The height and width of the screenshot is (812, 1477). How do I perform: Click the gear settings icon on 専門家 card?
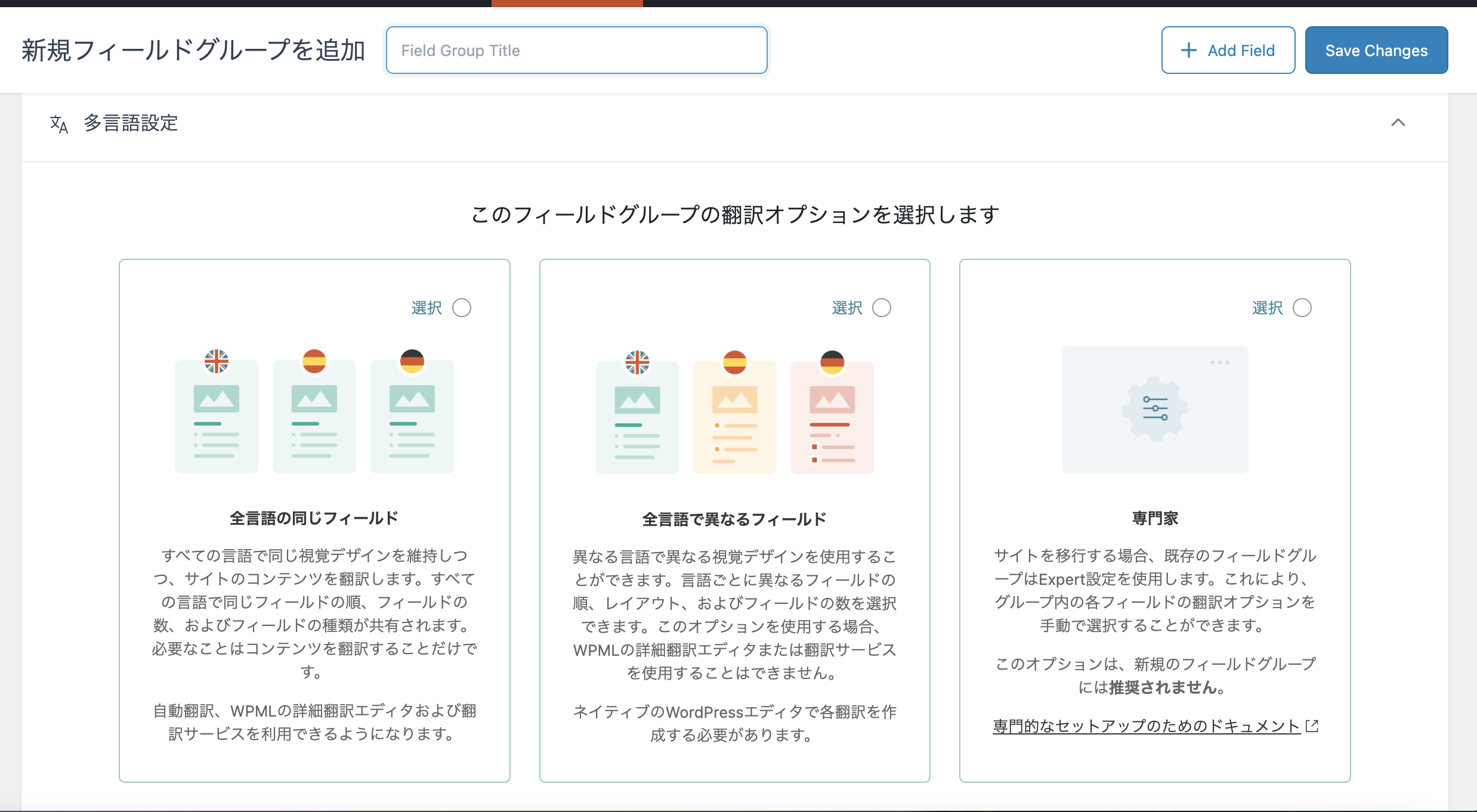point(1155,409)
